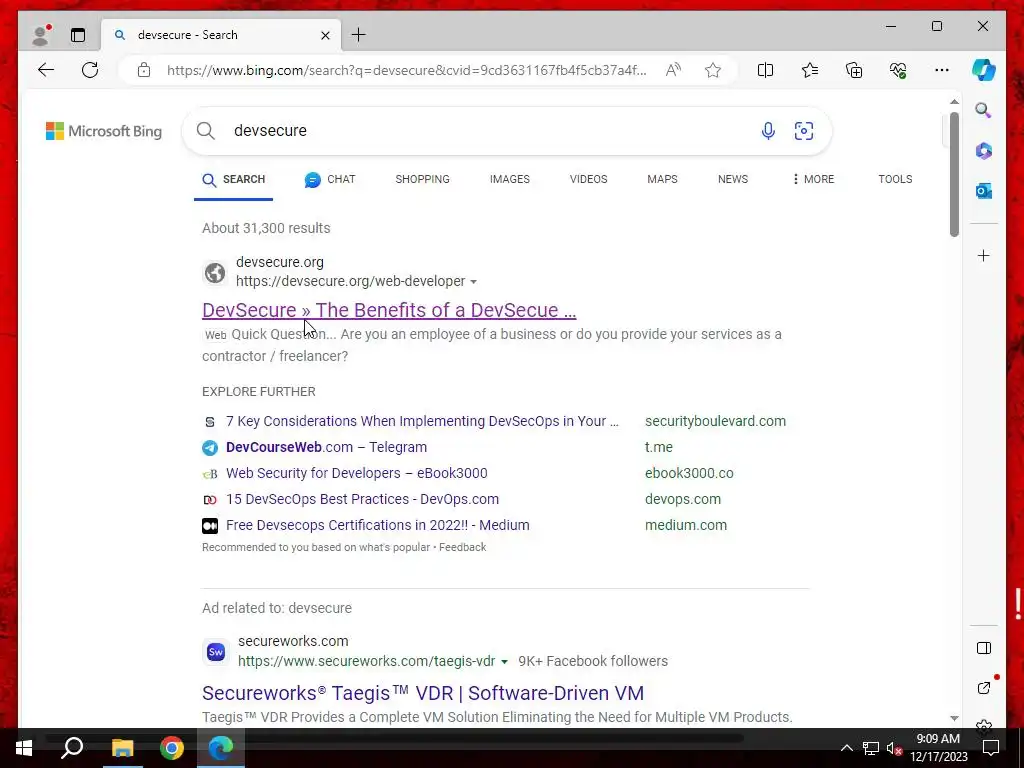This screenshot has height=768, width=1024.
Task: Open Secureworks Taegis VDR ad link
Action: point(423,693)
